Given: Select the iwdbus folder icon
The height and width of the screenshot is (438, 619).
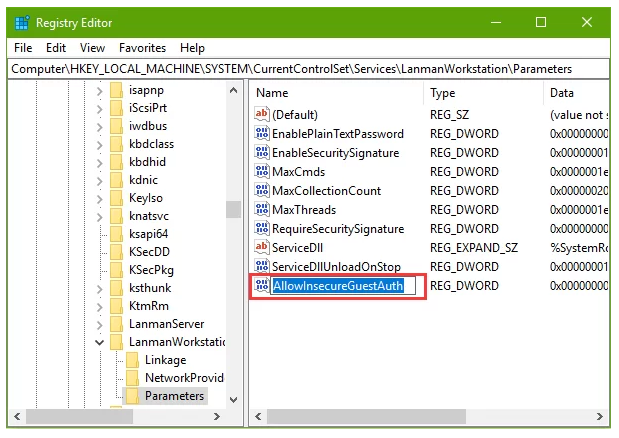Looking at the screenshot, I should point(116,126).
